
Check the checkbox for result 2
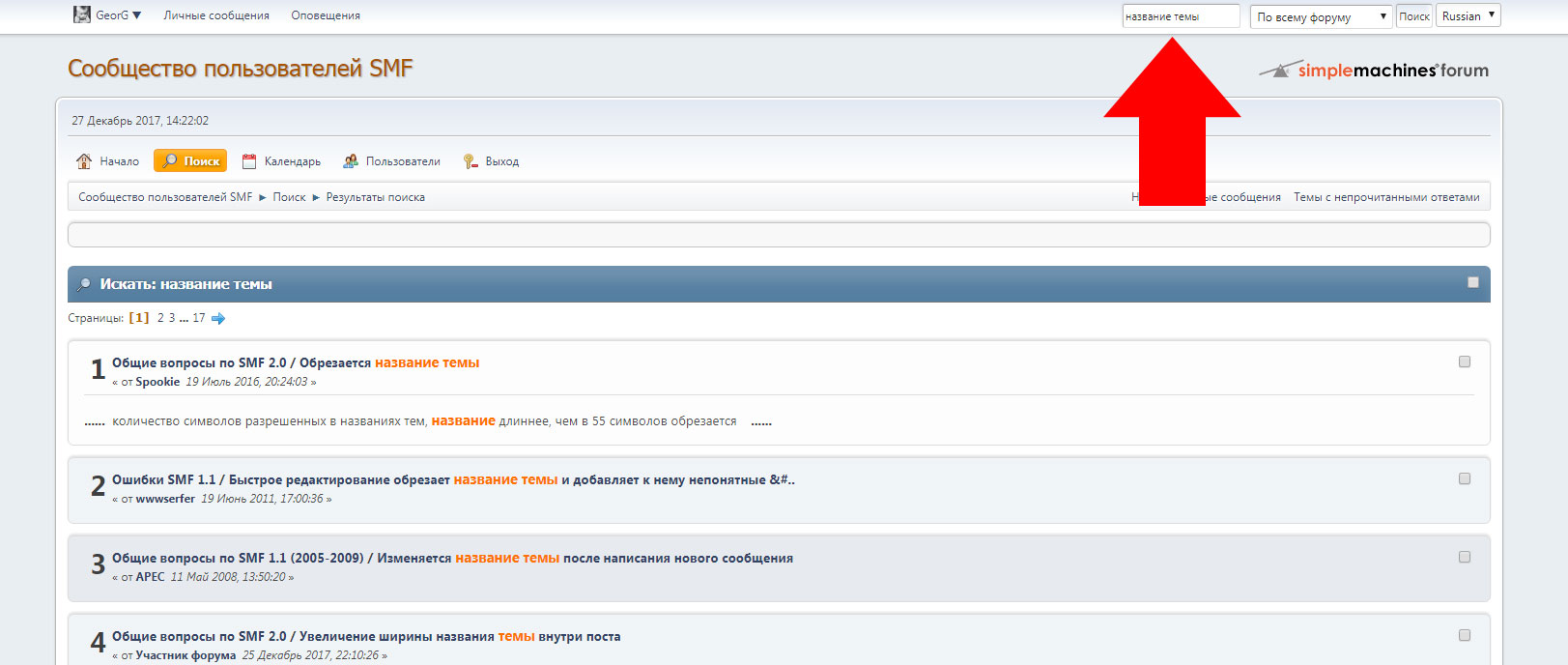[1465, 478]
